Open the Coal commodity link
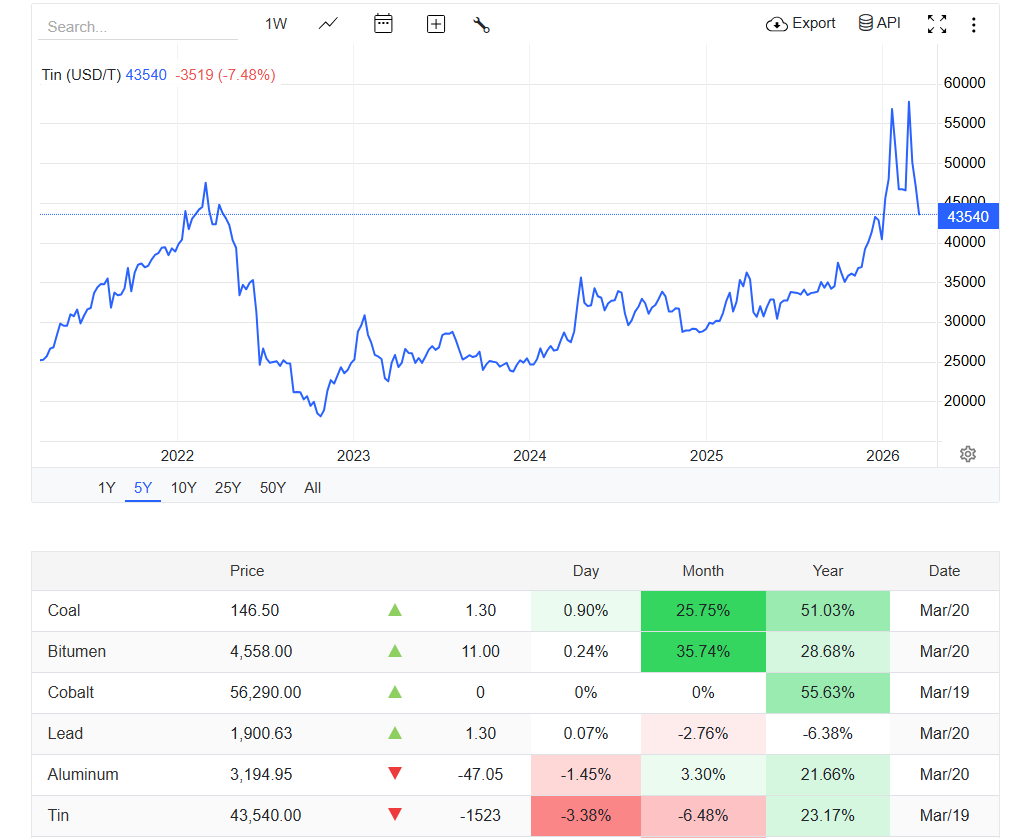Screen dimensions: 1016x838 pyautogui.click(x=64, y=610)
